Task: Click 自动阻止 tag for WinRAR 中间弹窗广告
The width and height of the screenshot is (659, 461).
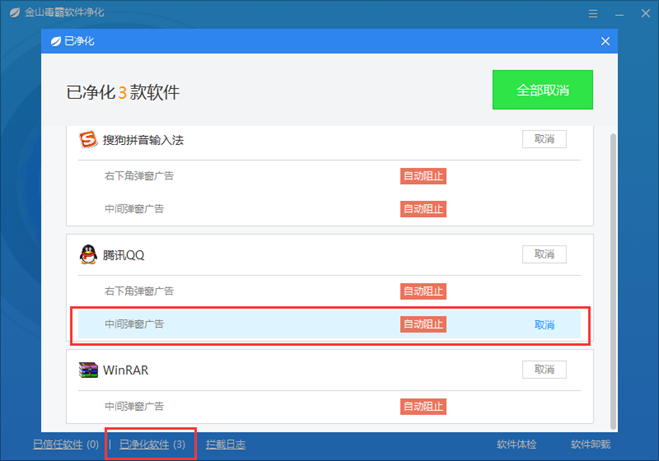Action: pyautogui.click(x=423, y=406)
